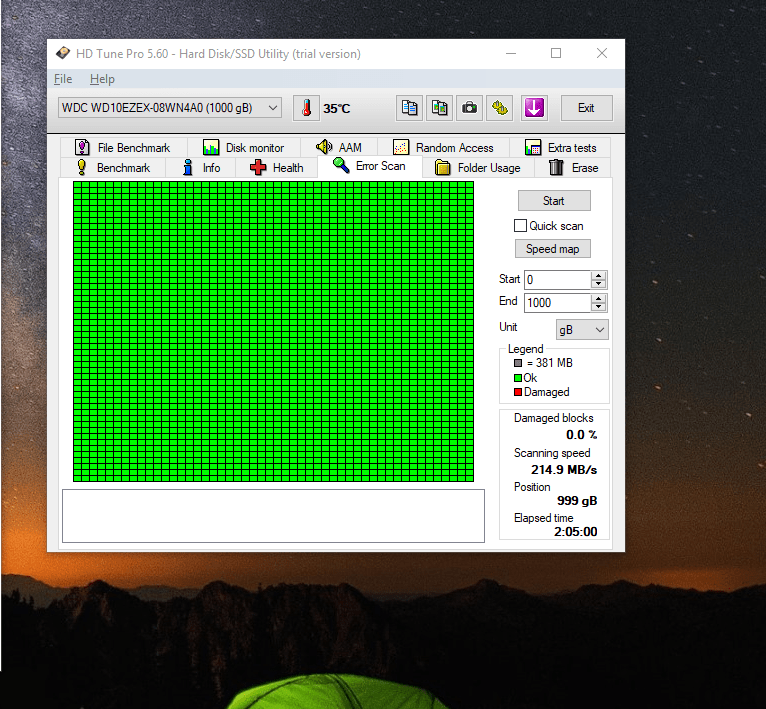This screenshot has height=709, width=766.
Task: Click the 214.9 MB/s scanning speed value
Action: click(564, 470)
